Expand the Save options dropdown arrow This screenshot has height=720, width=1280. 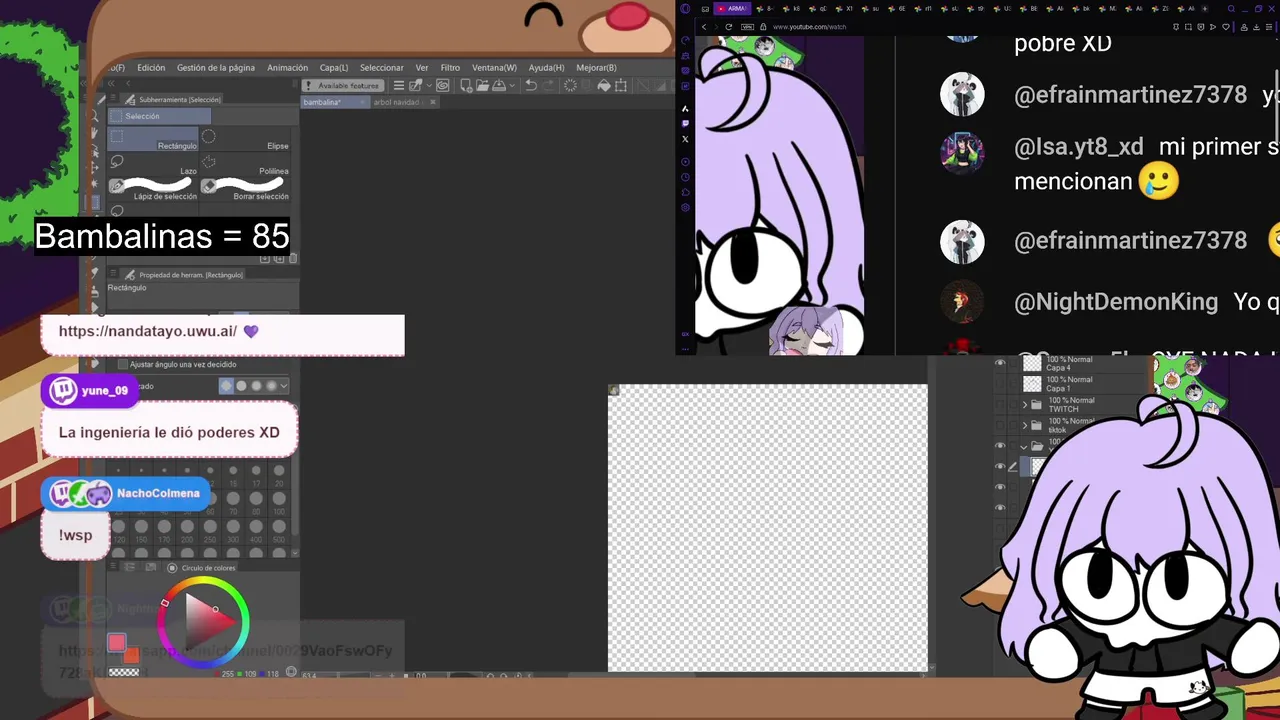tap(512, 86)
